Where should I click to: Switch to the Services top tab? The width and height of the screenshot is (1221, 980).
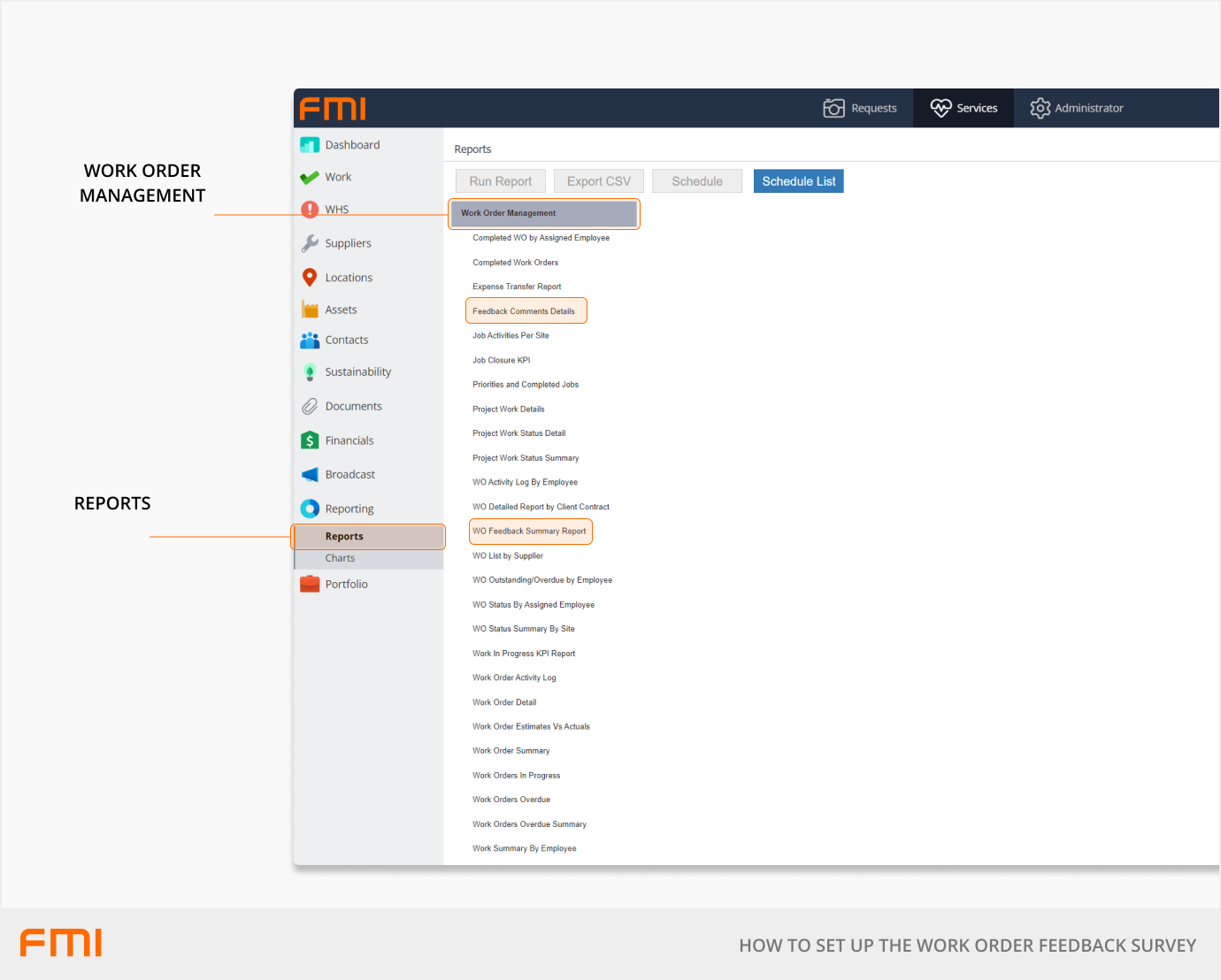[964, 108]
